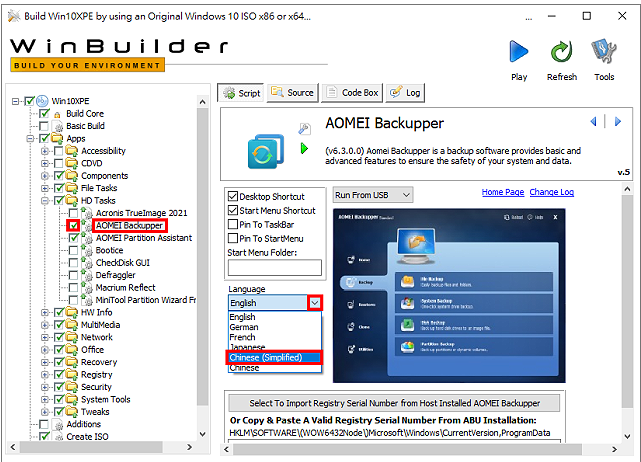Image resolution: width=641 pixels, height=462 pixels.
Task: Click the Accessibility folder icon
Action: (72, 151)
